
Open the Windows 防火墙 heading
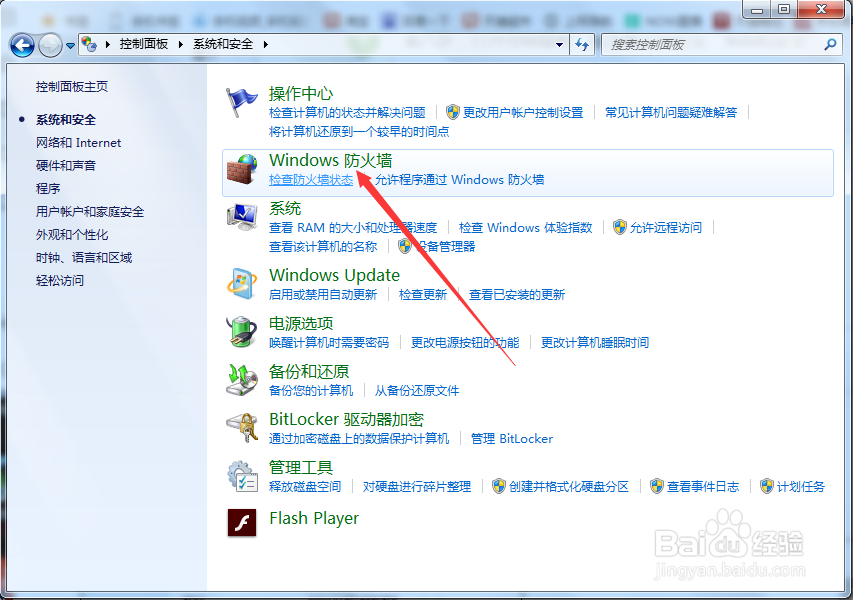click(330, 160)
